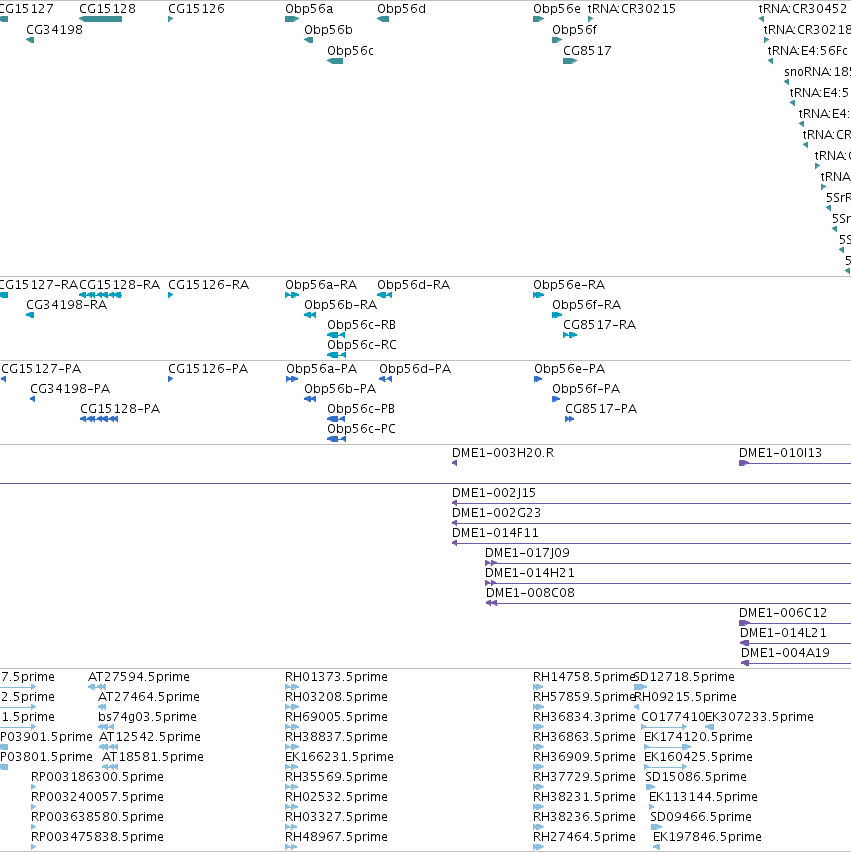Open EST SD12718.5prime
The height and width of the screenshot is (852, 851).
(x=641, y=687)
